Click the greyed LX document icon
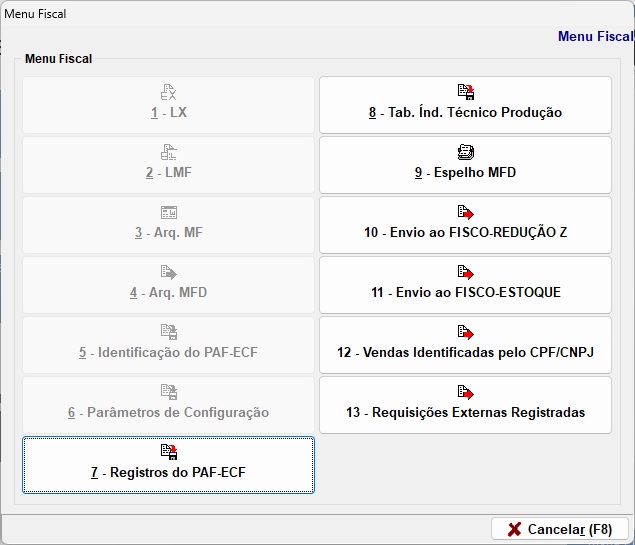This screenshot has height=545, width=635. (x=168, y=92)
